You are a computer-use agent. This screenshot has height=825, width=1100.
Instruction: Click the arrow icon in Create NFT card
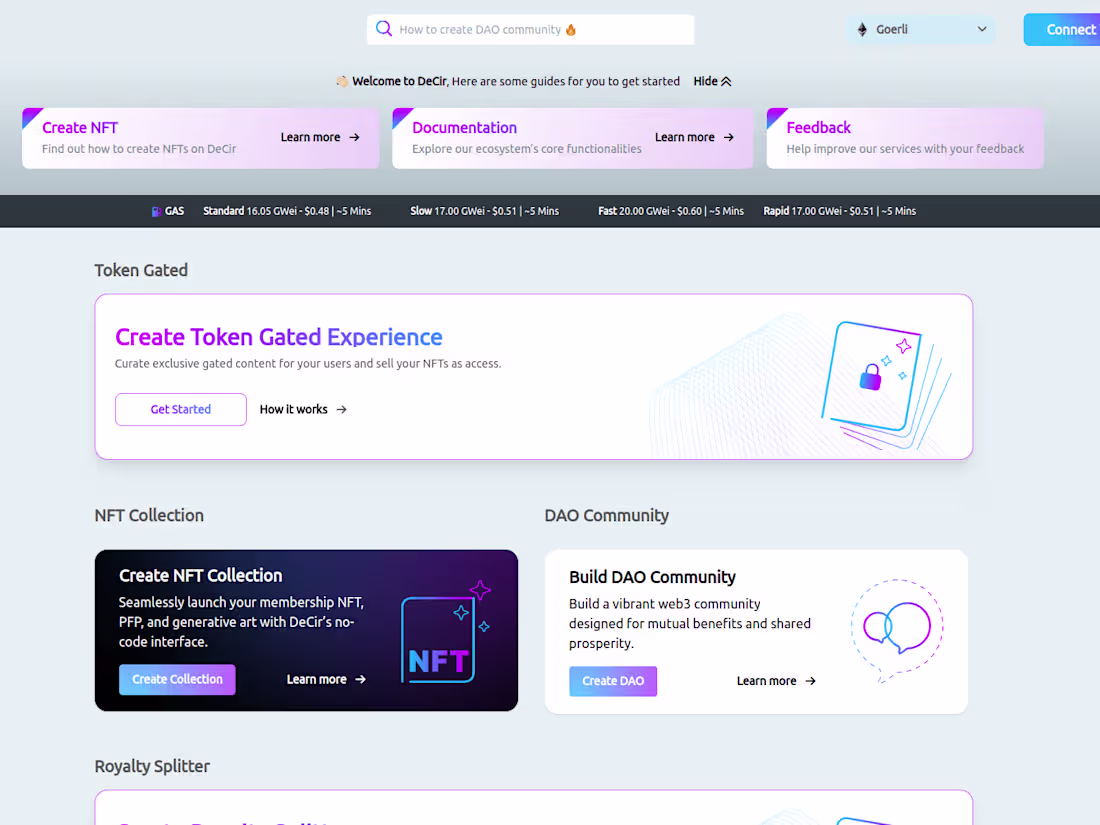tap(354, 138)
